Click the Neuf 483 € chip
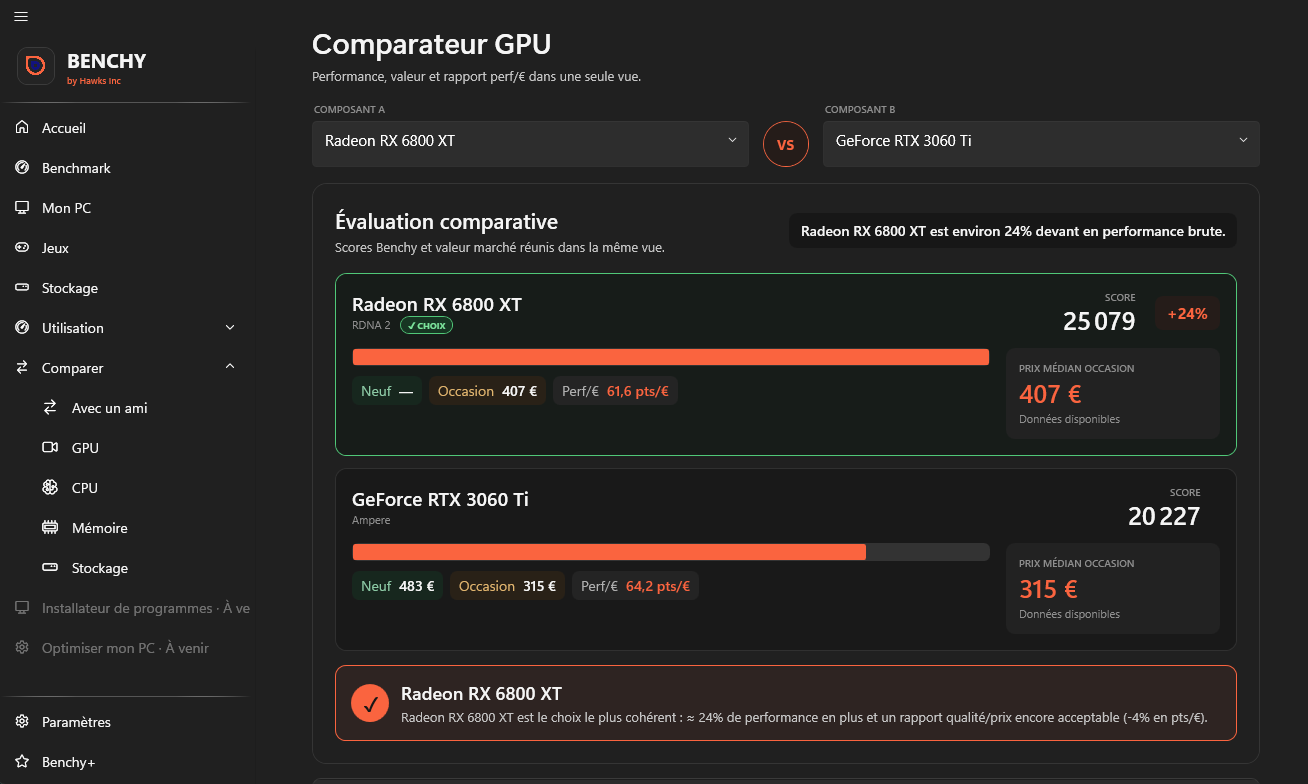 click(397, 586)
